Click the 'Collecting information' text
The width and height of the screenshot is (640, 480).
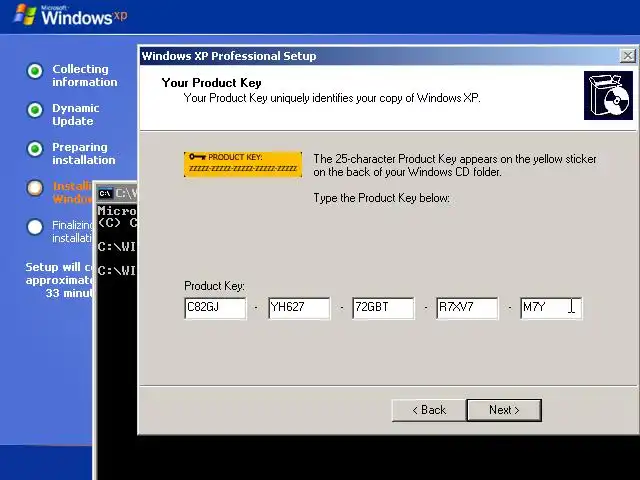point(84,76)
